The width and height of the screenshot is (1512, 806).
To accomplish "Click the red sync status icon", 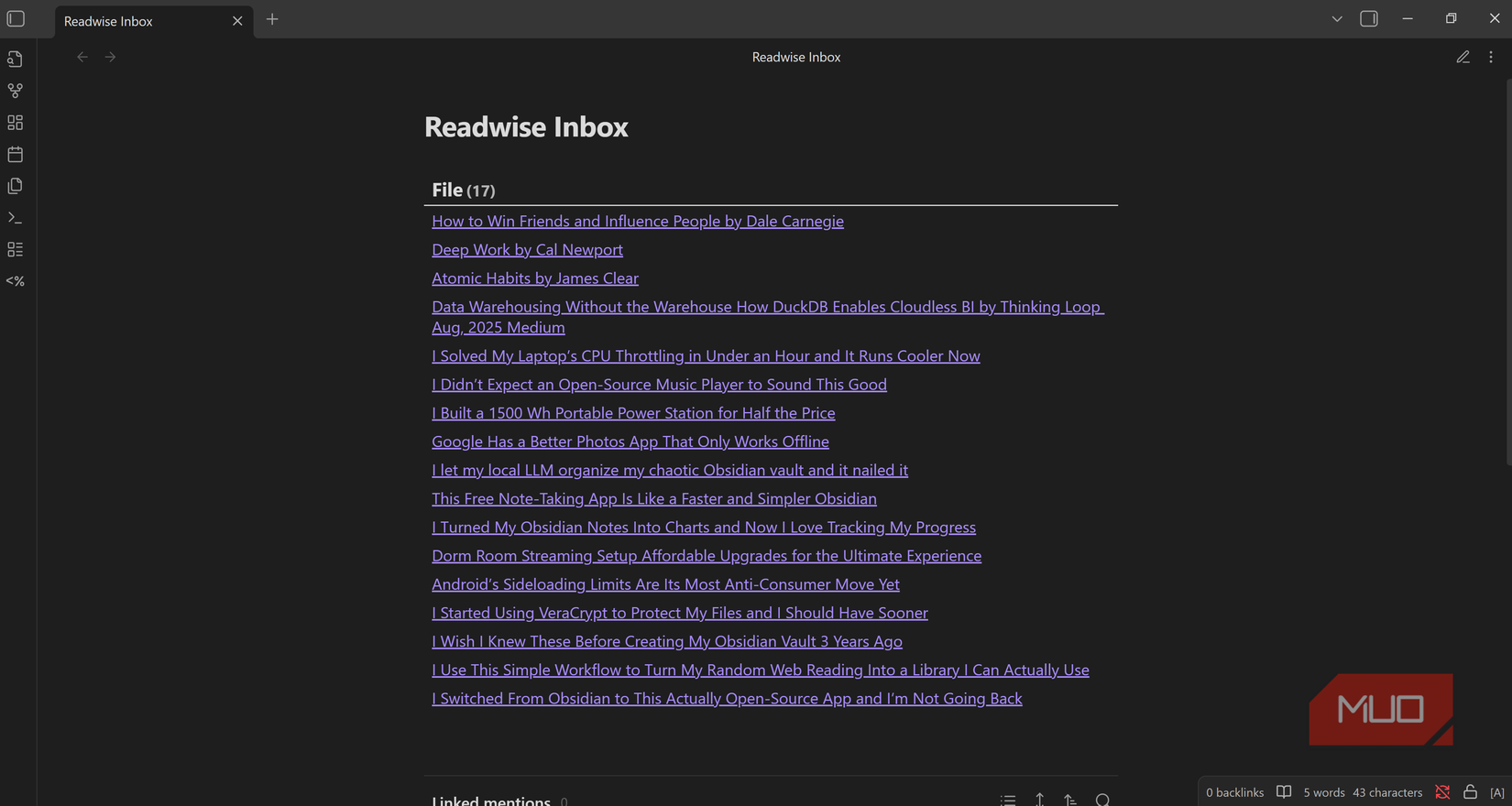I will pos(1442,792).
